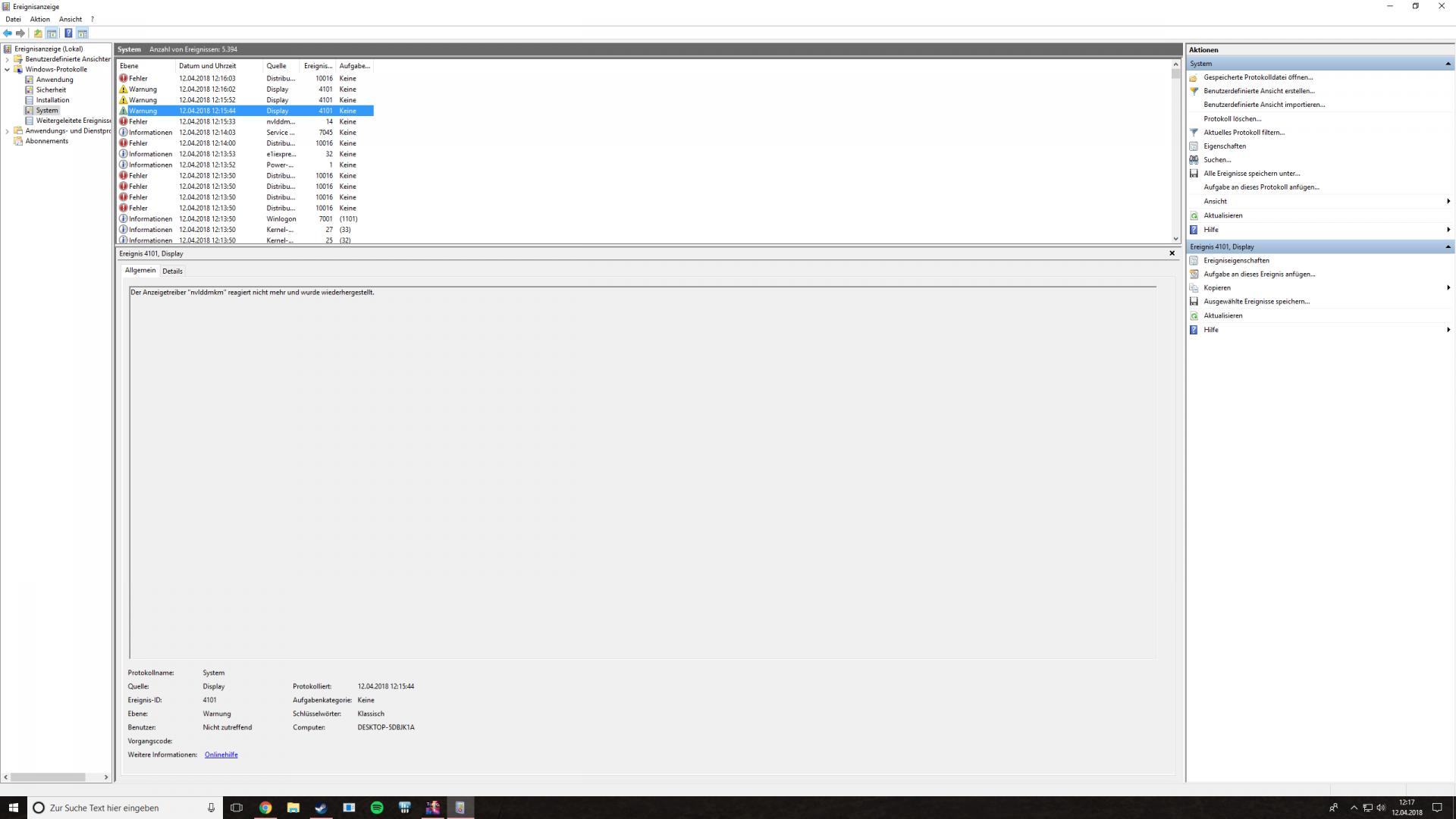Click the event list scrollbar down arrow
1456x819 pixels.
(x=1176, y=239)
